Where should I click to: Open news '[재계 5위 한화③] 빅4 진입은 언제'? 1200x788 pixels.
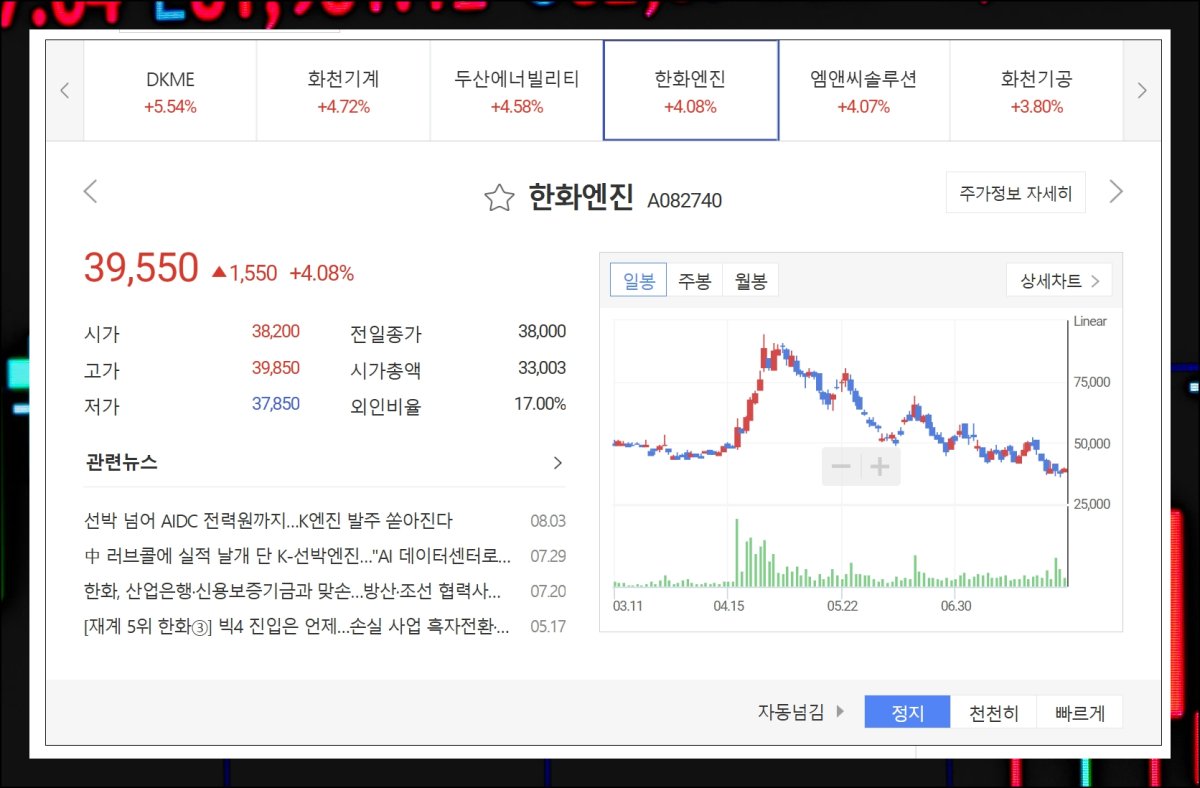297,627
